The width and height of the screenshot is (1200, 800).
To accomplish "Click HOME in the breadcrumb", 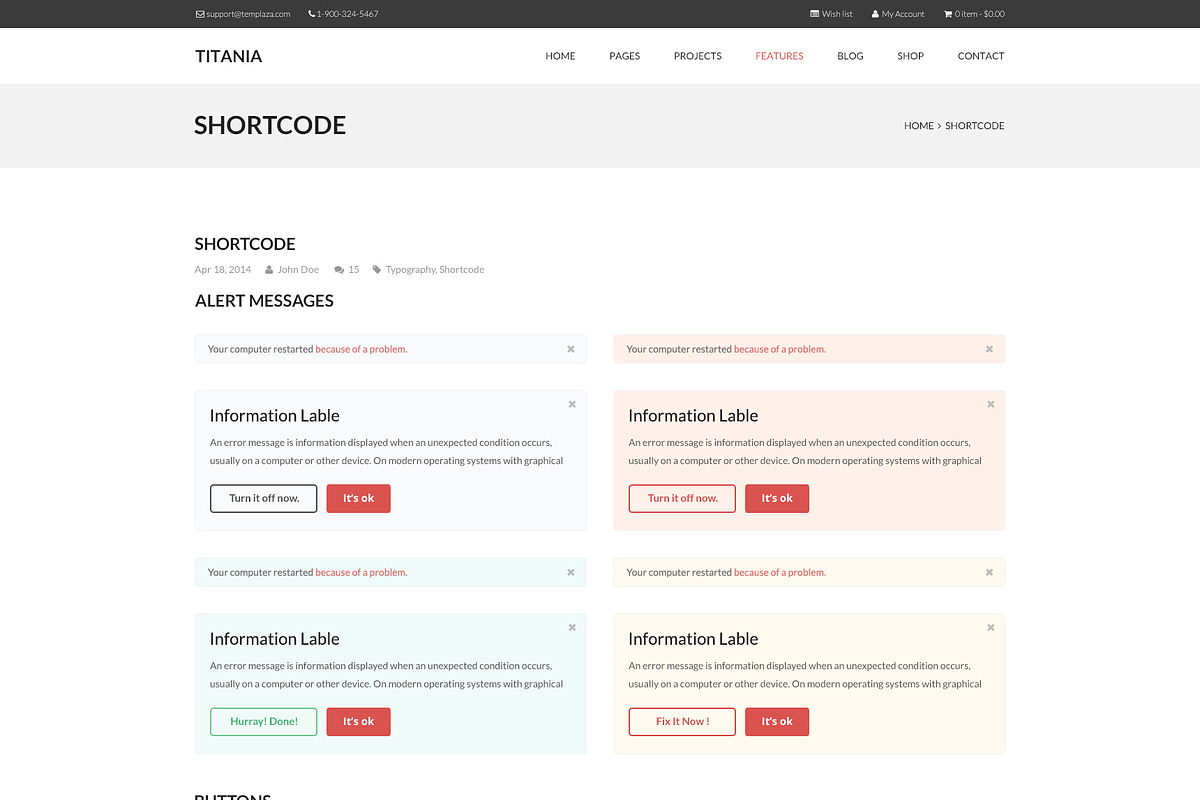I will click(919, 126).
